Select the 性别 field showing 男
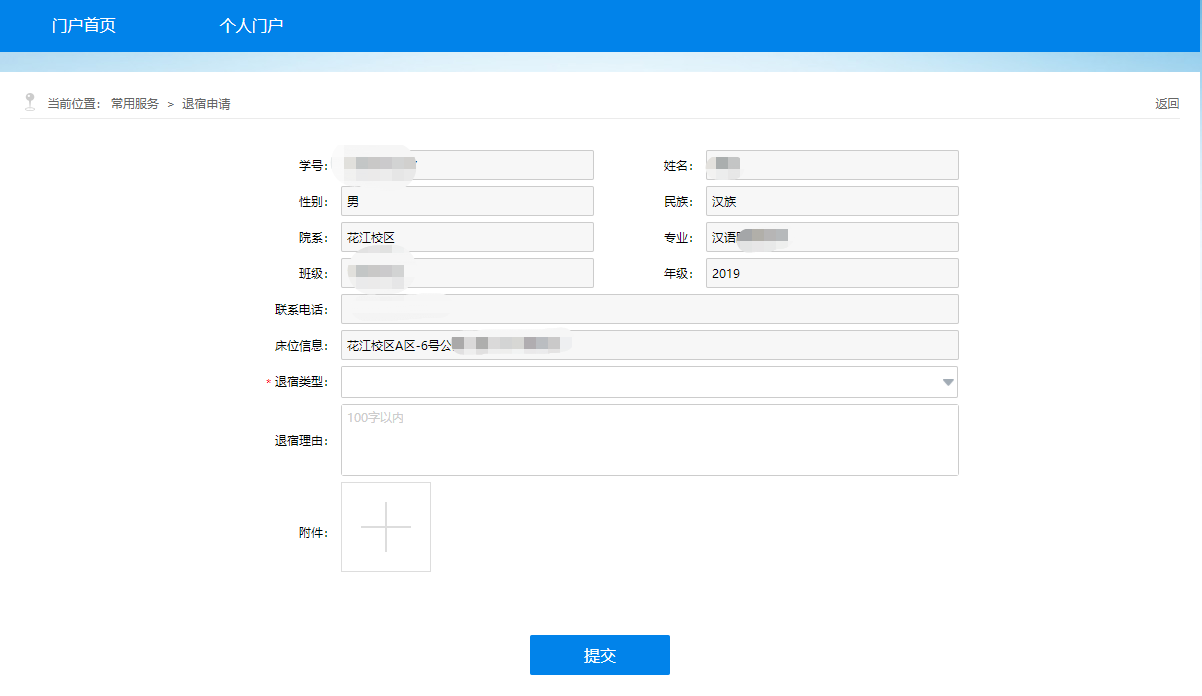The width and height of the screenshot is (1202, 696). (x=467, y=201)
